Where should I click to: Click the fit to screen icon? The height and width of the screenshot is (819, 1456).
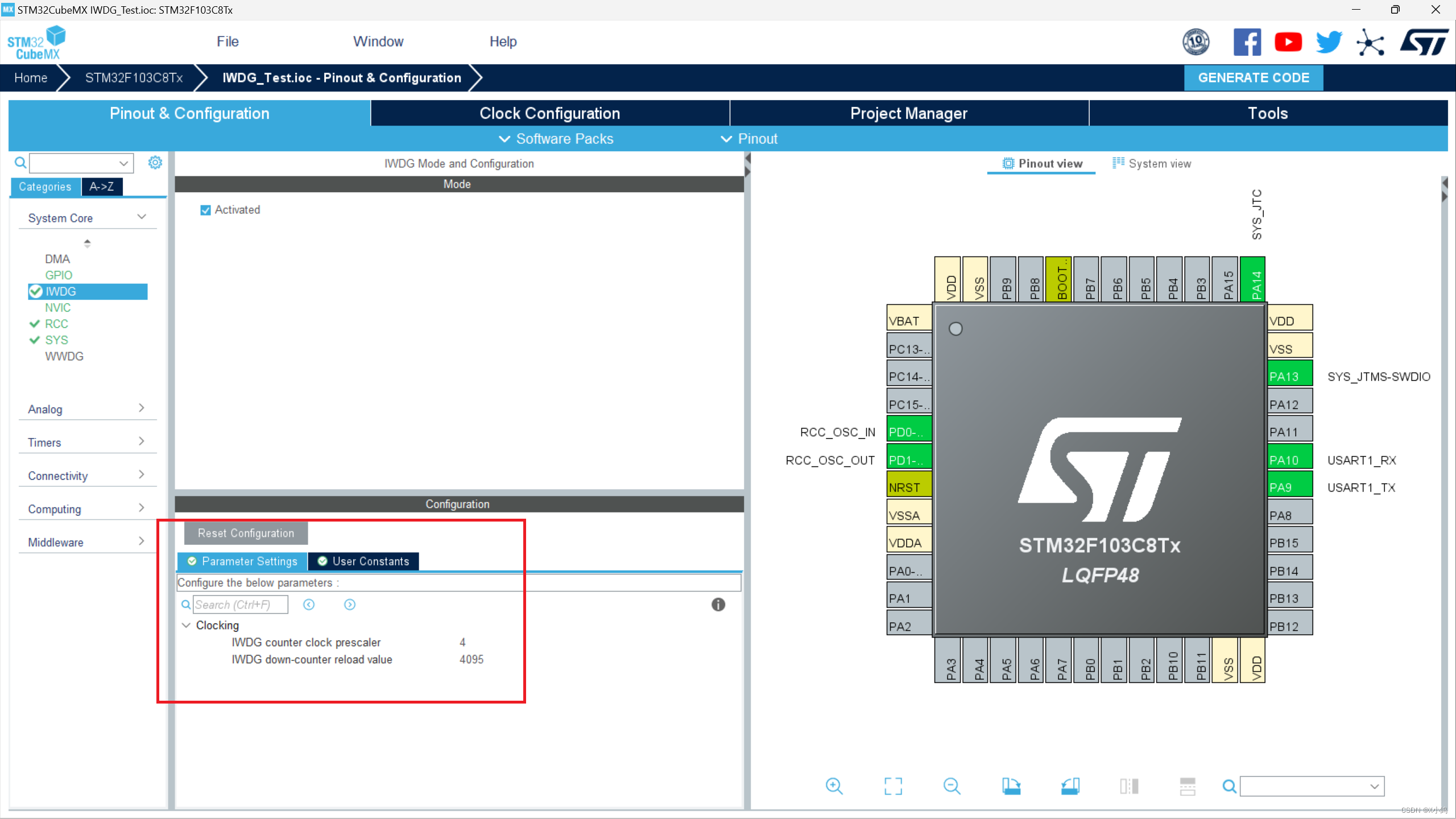(x=894, y=786)
